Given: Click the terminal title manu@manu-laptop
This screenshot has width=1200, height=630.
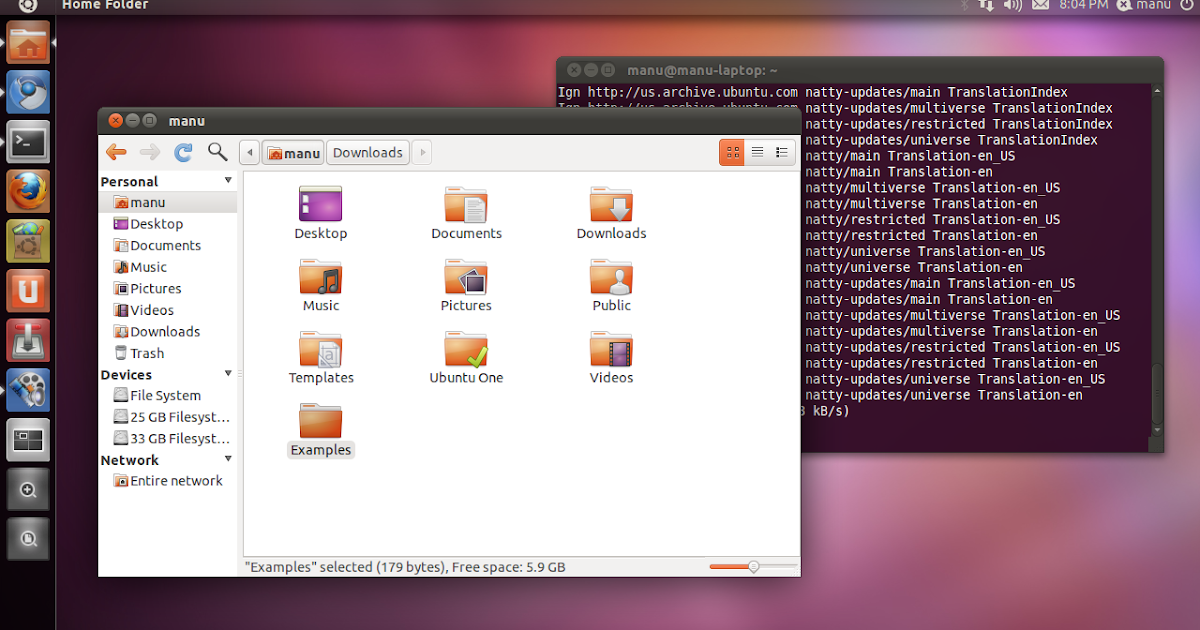Looking at the screenshot, I should tap(702, 70).
